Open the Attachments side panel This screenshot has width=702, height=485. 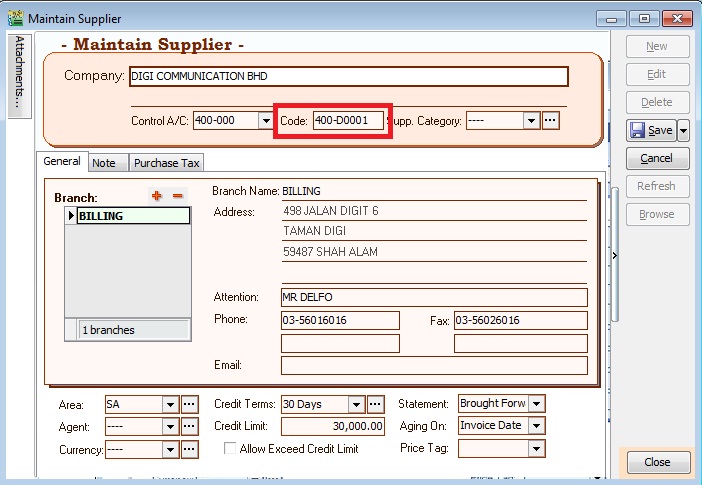(x=19, y=76)
